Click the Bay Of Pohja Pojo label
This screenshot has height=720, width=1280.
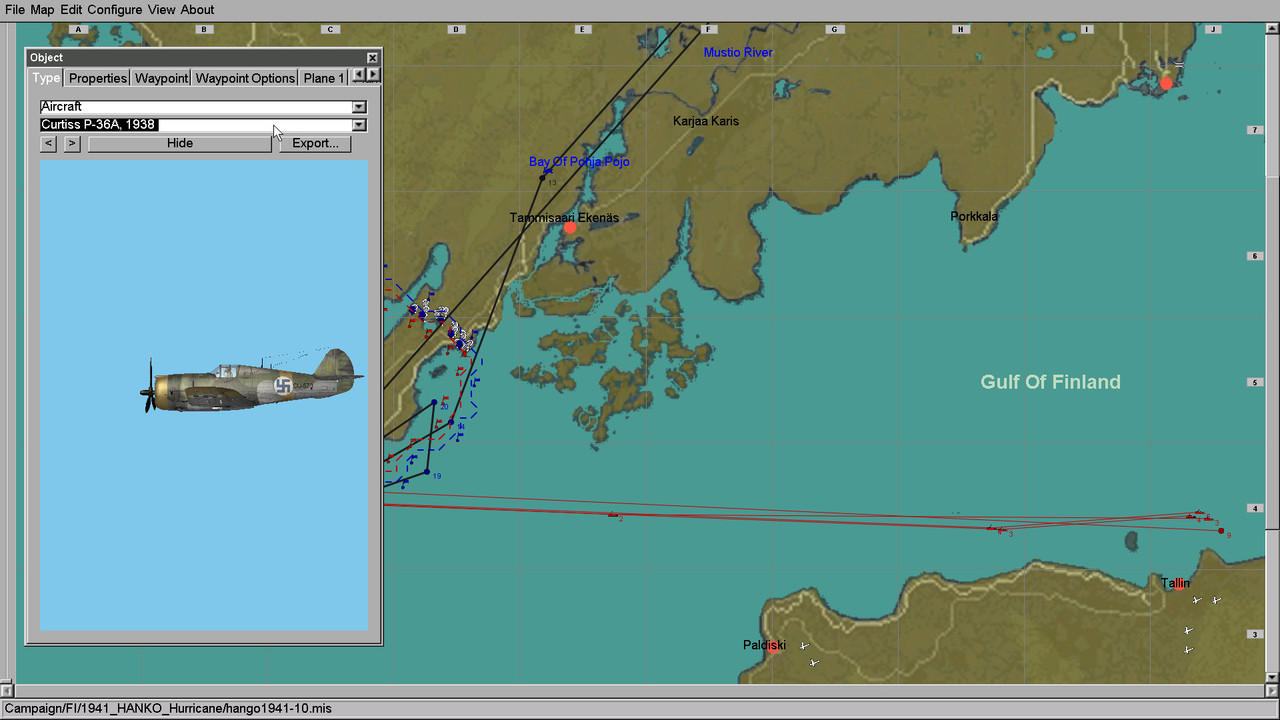[x=579, y=162]
